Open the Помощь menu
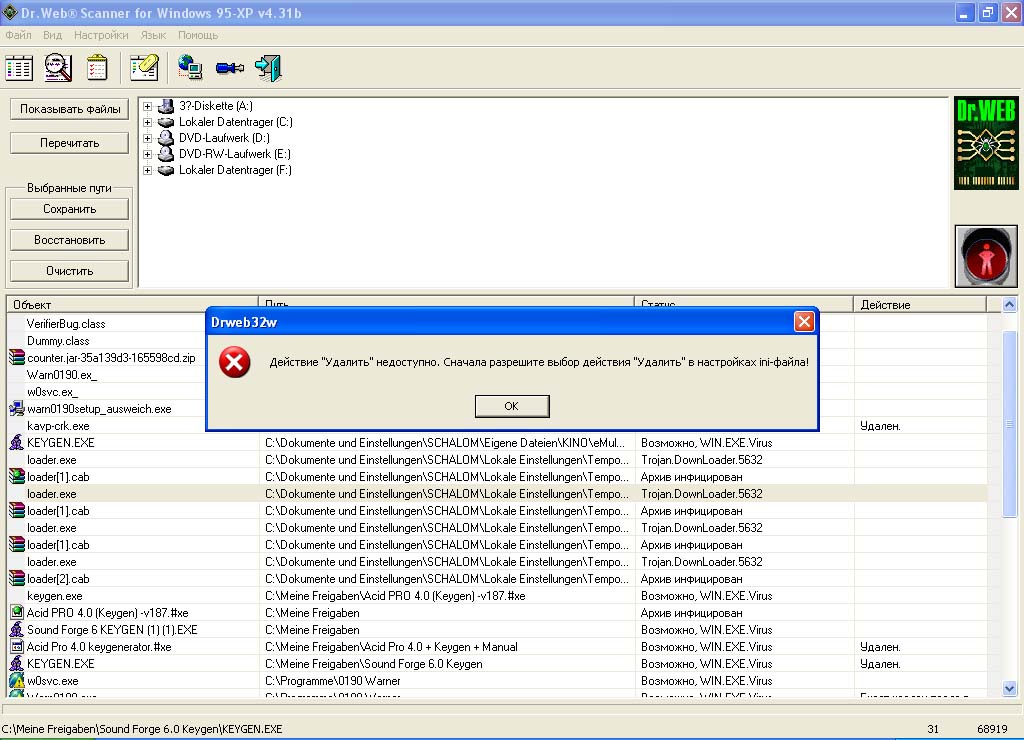The height and width of the screenshot is (740, 1024). [198, 35]
